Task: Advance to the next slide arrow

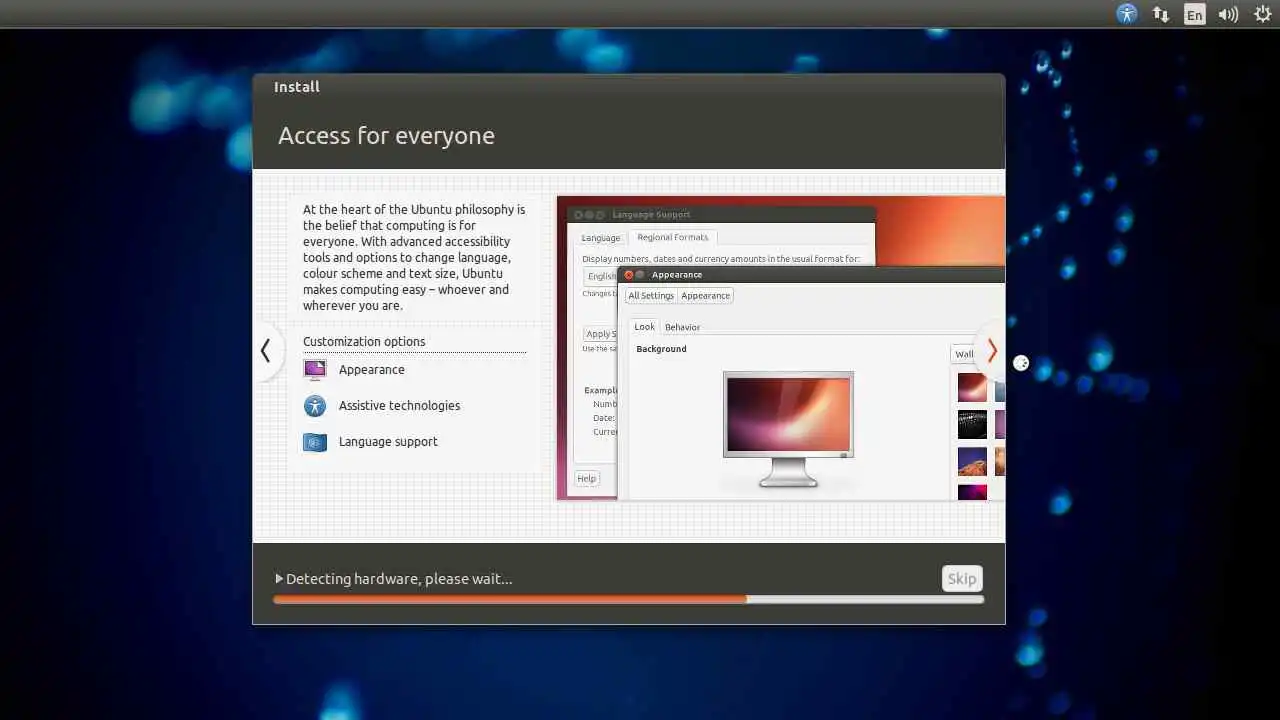Action: click(x=991, y=351)
